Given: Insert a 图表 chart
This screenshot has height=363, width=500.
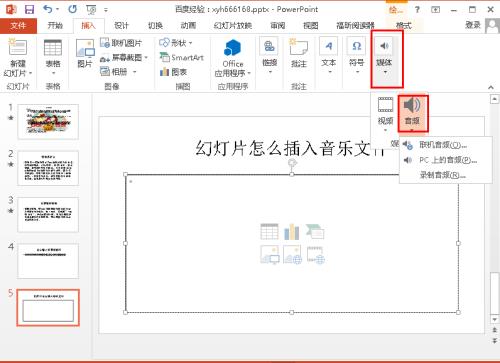Looking at the screenshot, I should 173,72.
